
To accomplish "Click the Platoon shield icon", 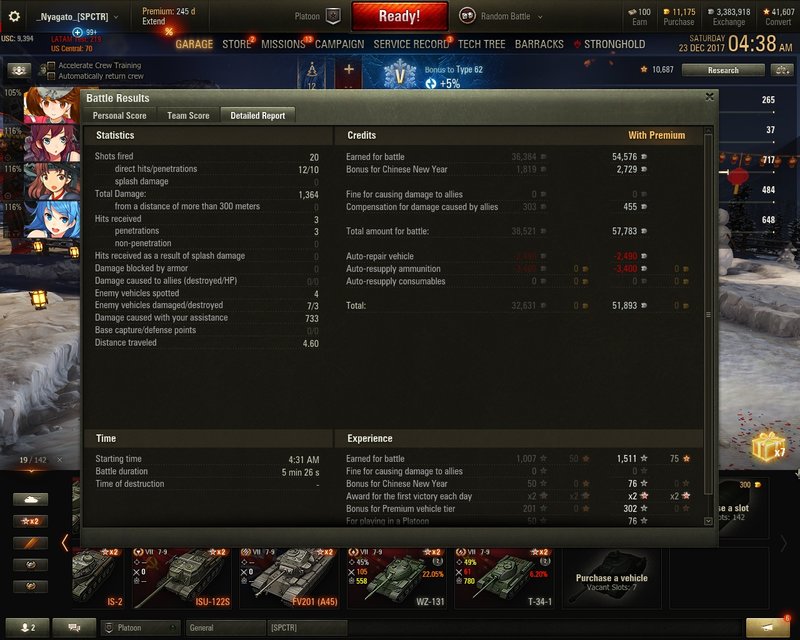I will pos(334,16).
